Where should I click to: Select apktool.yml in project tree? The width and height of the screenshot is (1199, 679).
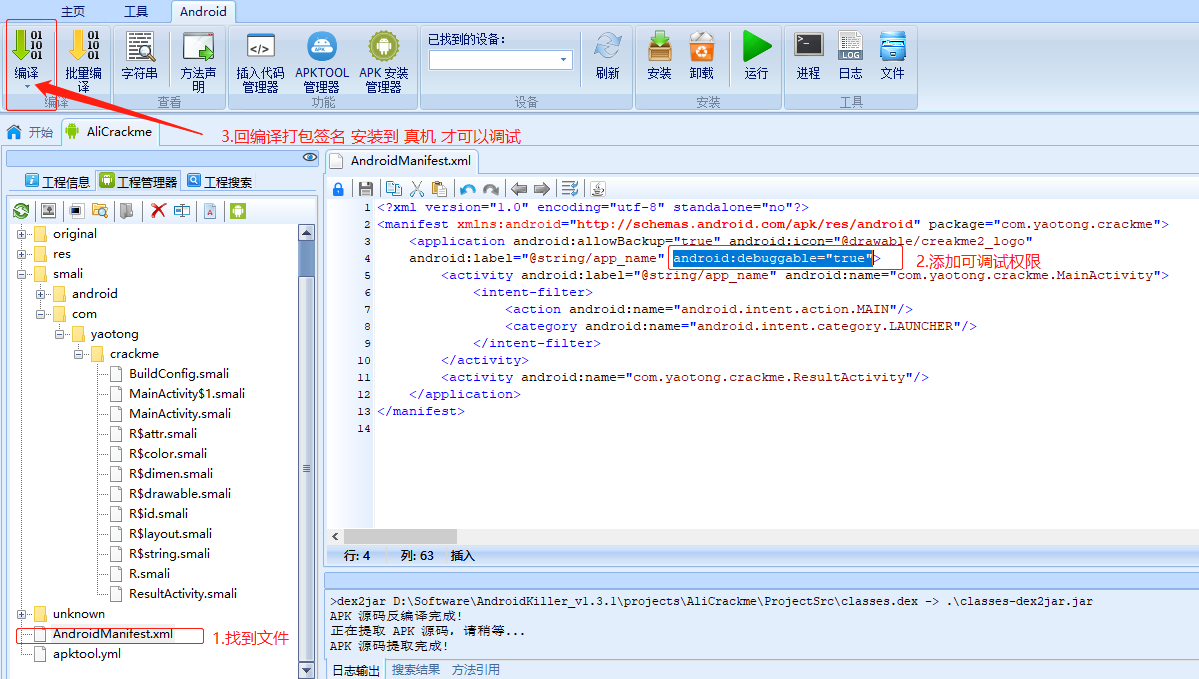pos(86,655)
